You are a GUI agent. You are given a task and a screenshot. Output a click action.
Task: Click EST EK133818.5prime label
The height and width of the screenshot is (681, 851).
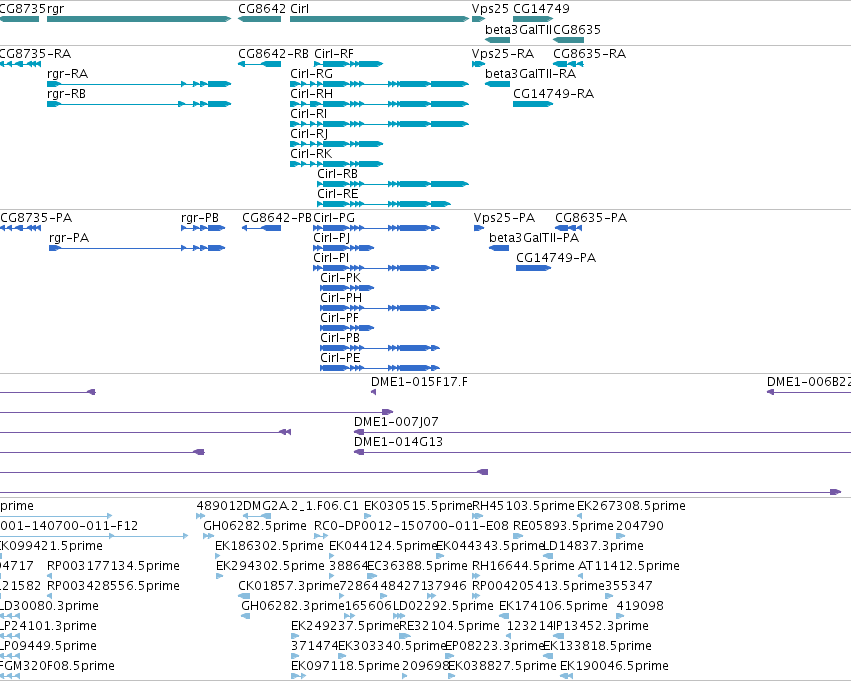click(x=597, y=647)
